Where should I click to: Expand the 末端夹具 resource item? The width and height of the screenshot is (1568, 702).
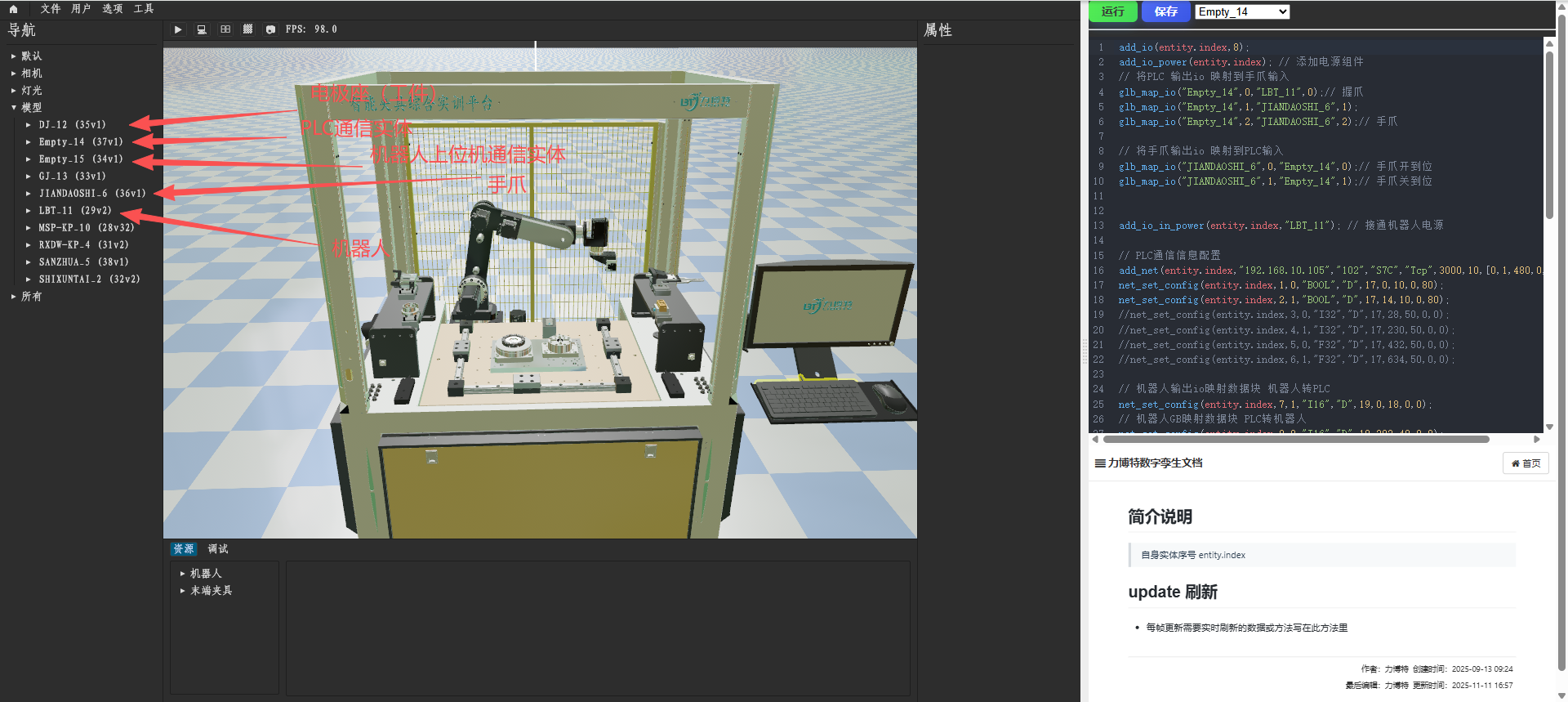click(182, 591)
